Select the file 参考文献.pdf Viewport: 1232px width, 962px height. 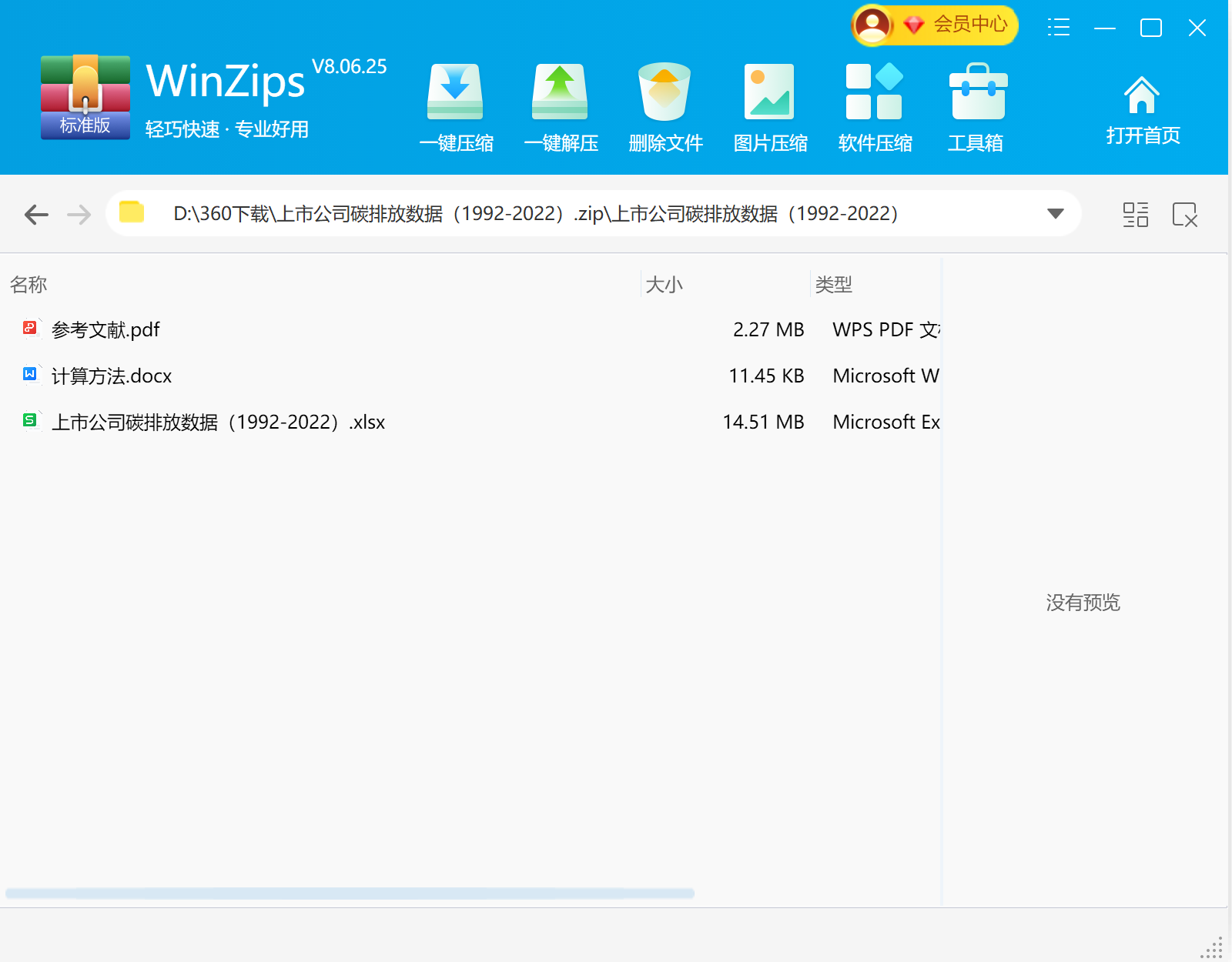point(105,330)
